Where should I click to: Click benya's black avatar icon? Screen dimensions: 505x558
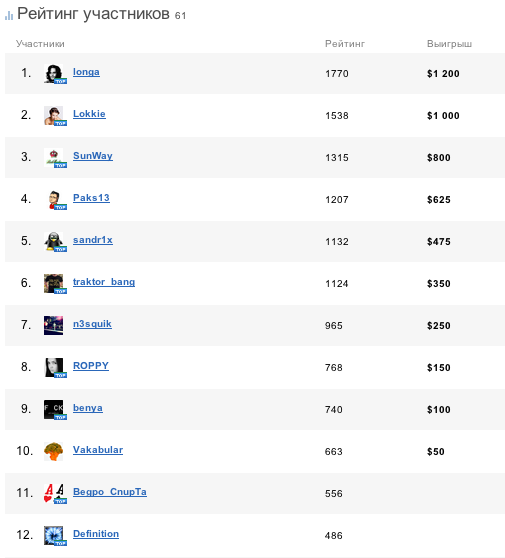point(54,410)
